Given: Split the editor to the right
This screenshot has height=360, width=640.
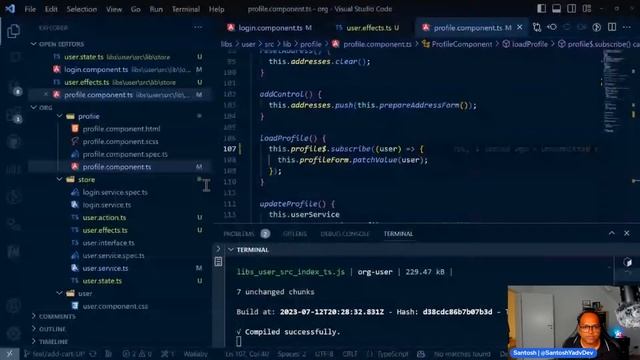Looking at the screenshot, I should pos(612,27).
